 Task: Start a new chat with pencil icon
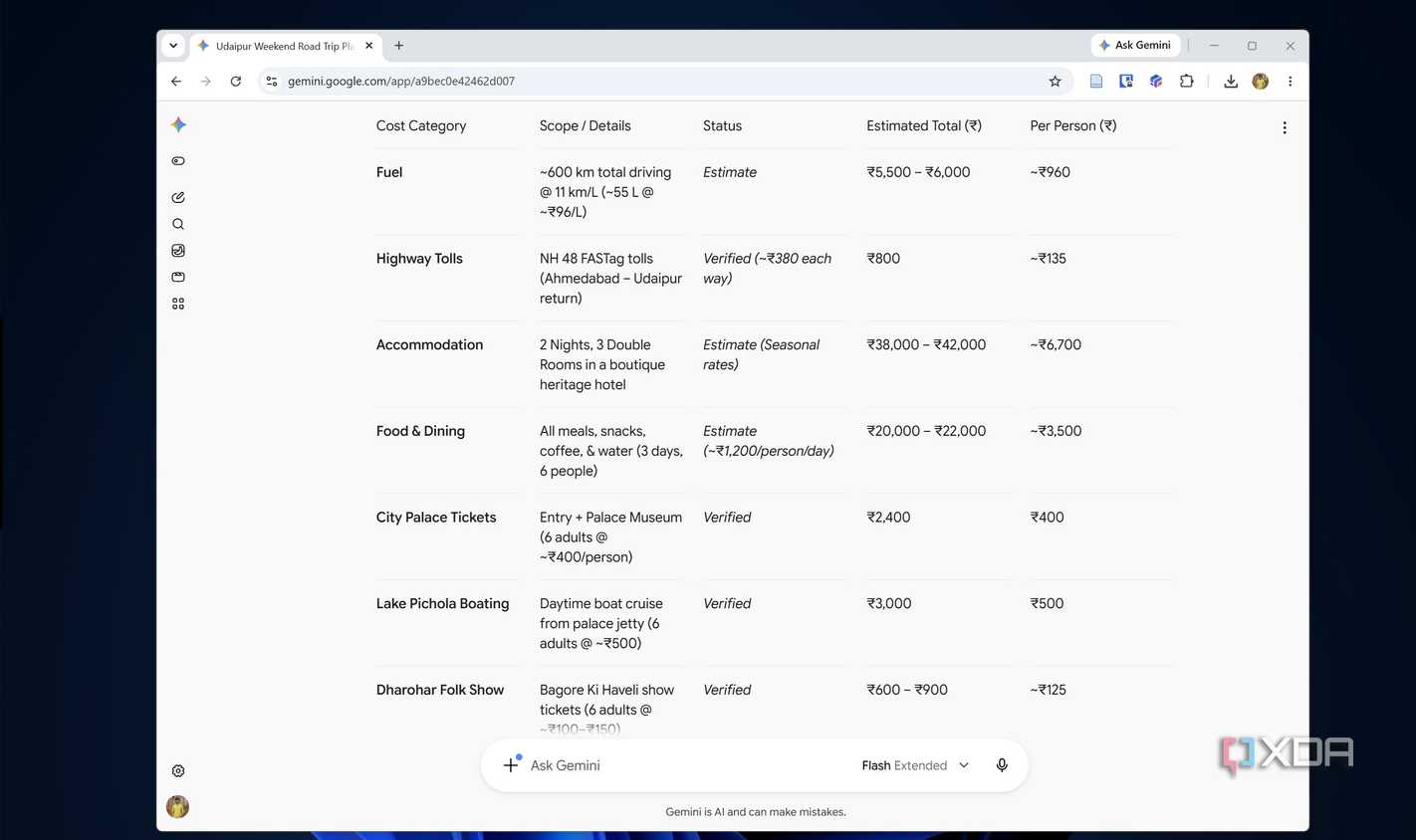tap(178, 197)
